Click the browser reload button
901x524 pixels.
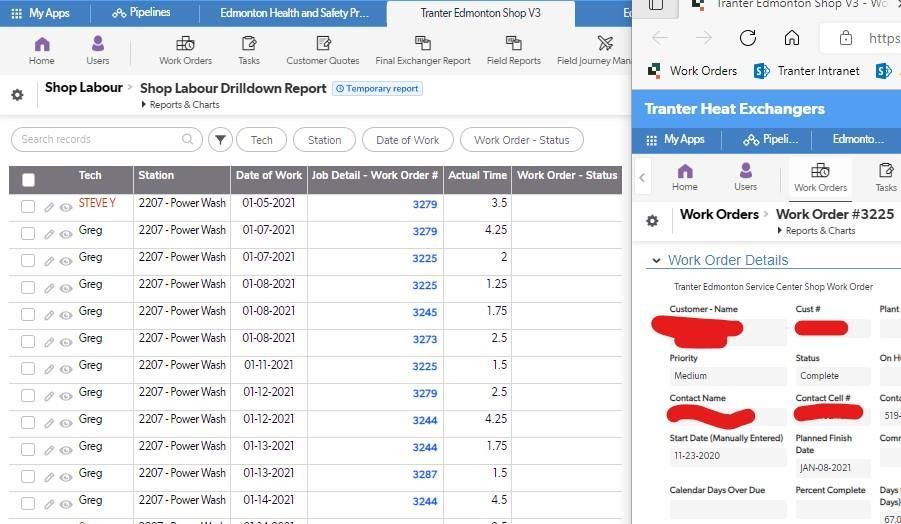pyautogui.click(x=748, y=38)
